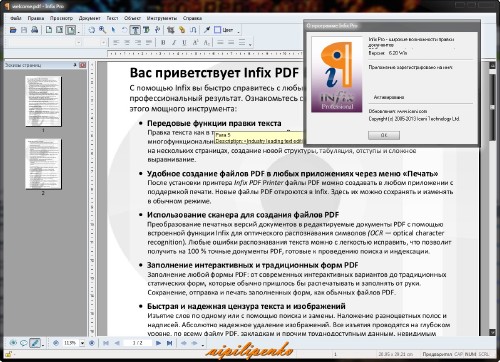
Task: Open the Документ menu
Action: click(x=89, y=18)
